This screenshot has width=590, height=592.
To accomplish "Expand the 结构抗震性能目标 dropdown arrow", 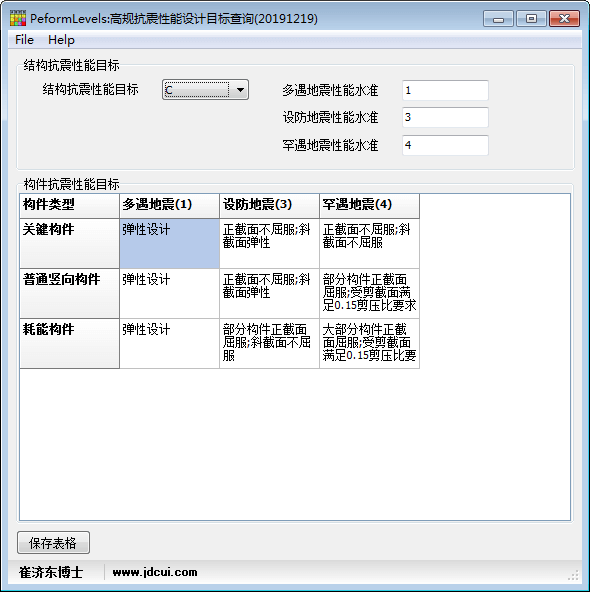I will (240, 90).
